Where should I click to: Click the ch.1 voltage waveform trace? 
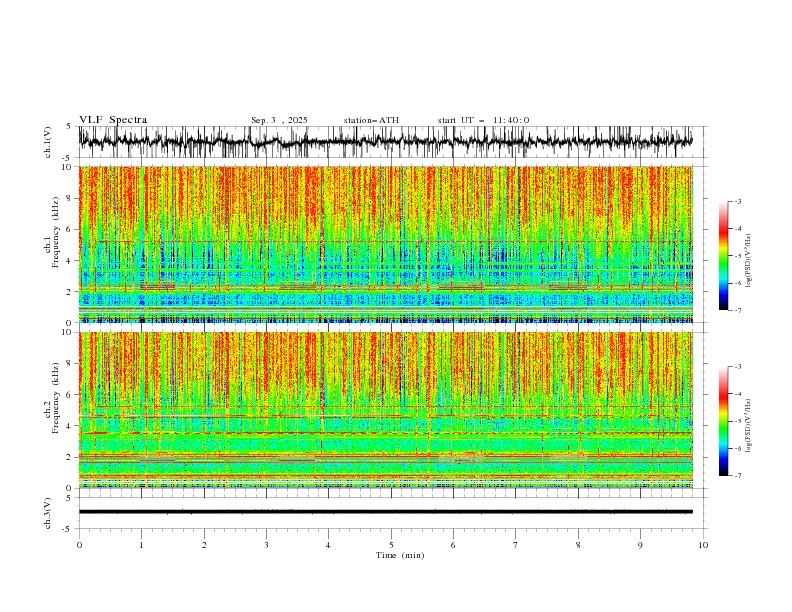(385, 142)
